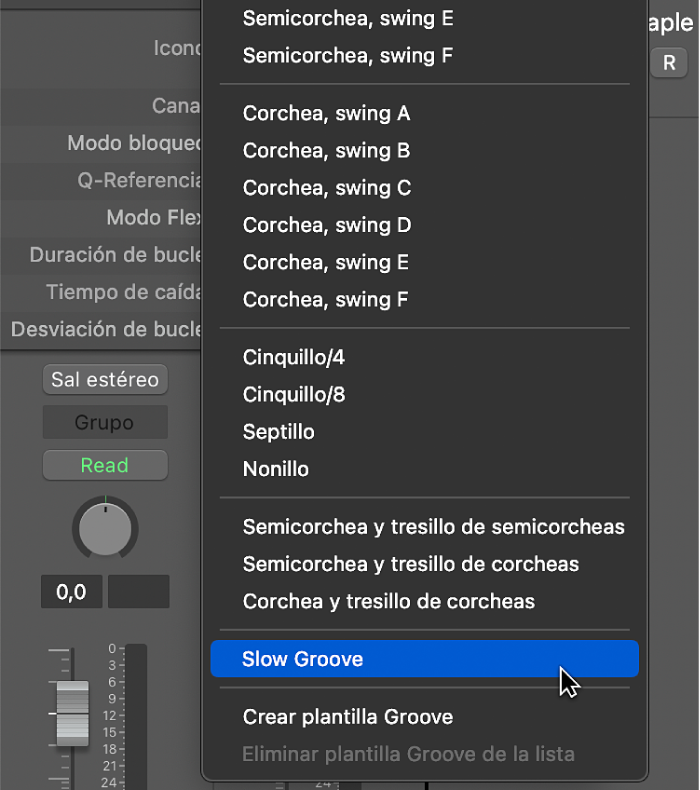This screenshot has width=700, height=790.
Task: Choose Cinquillo/4 quantize value
Action: (x=293, y=357)
